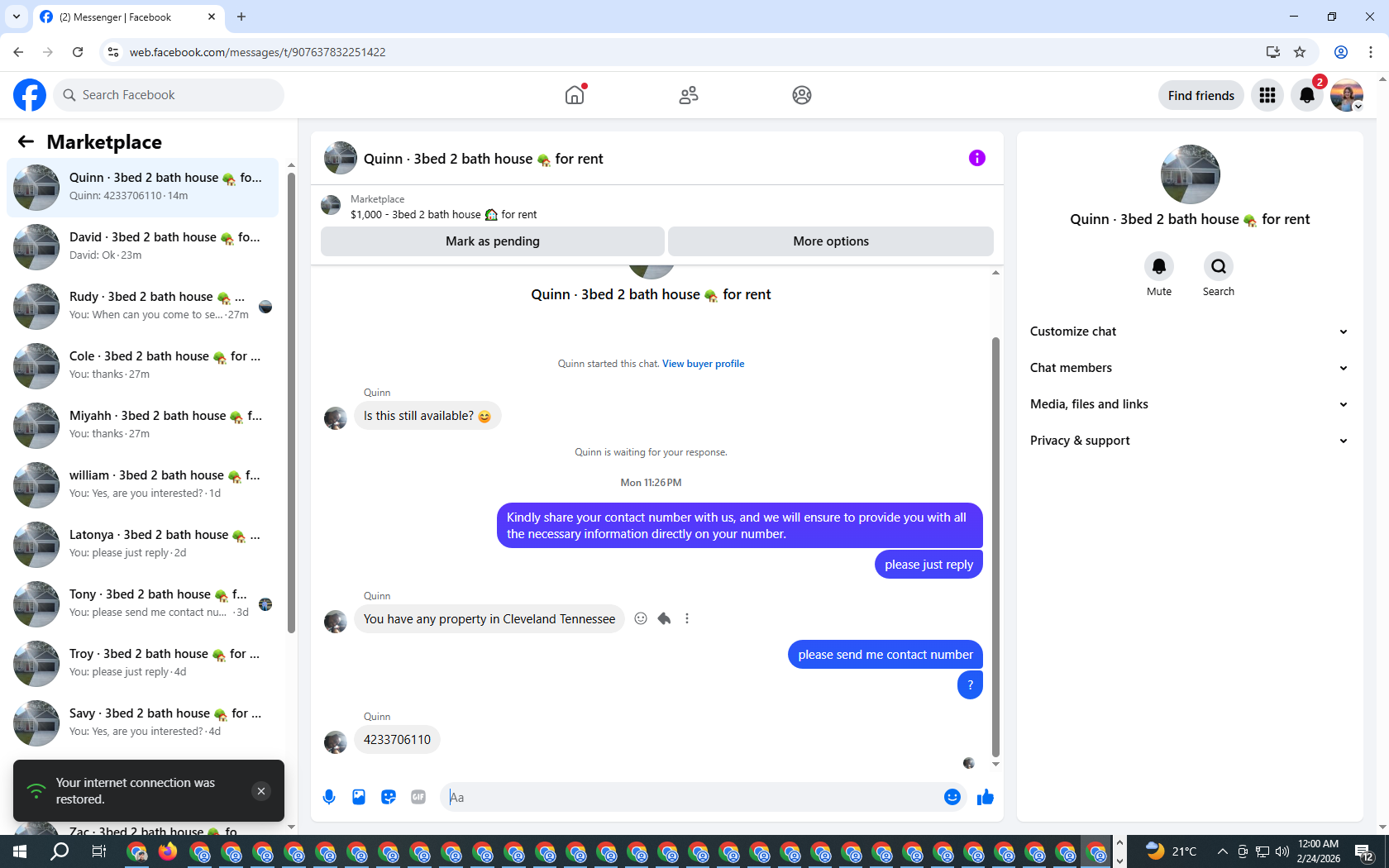Open the Home feed icon
Screen dimensions: 1389x868
pyautogui.click(x=575, y=95)
